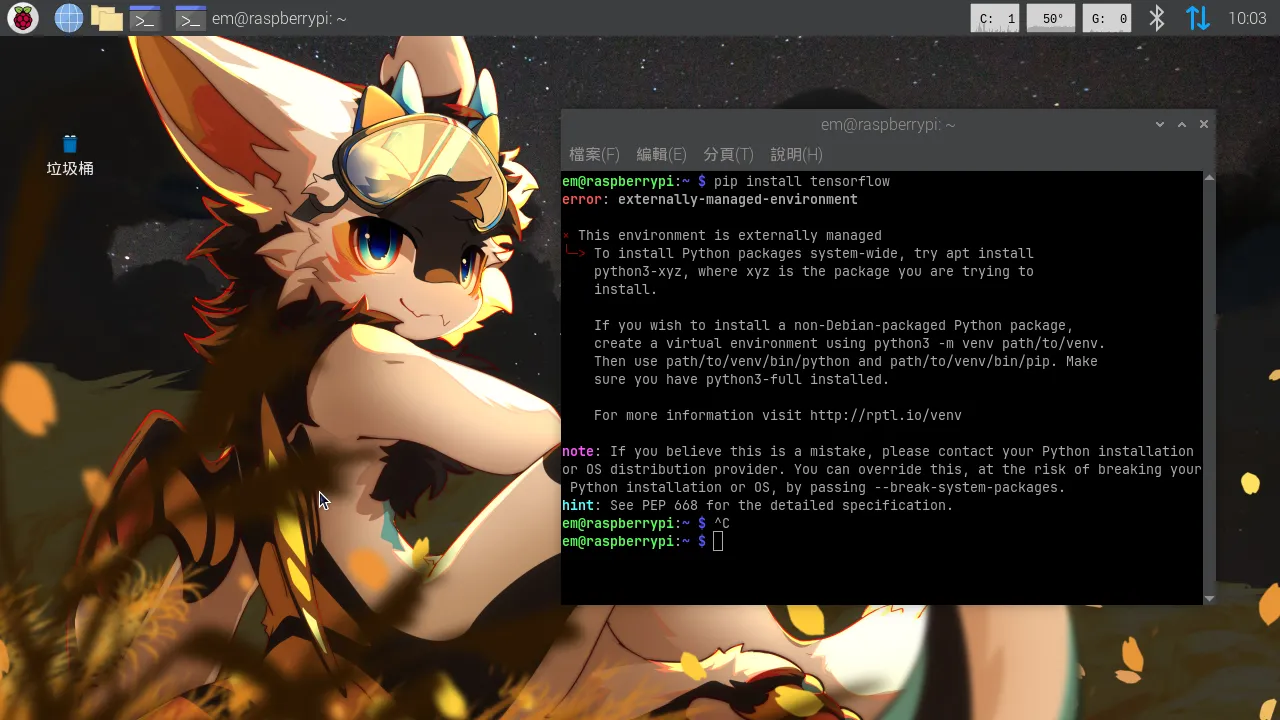This screenshot has width=1280, height=720.
Task: Close the terminal window
Action: (x=1204, y=125)
